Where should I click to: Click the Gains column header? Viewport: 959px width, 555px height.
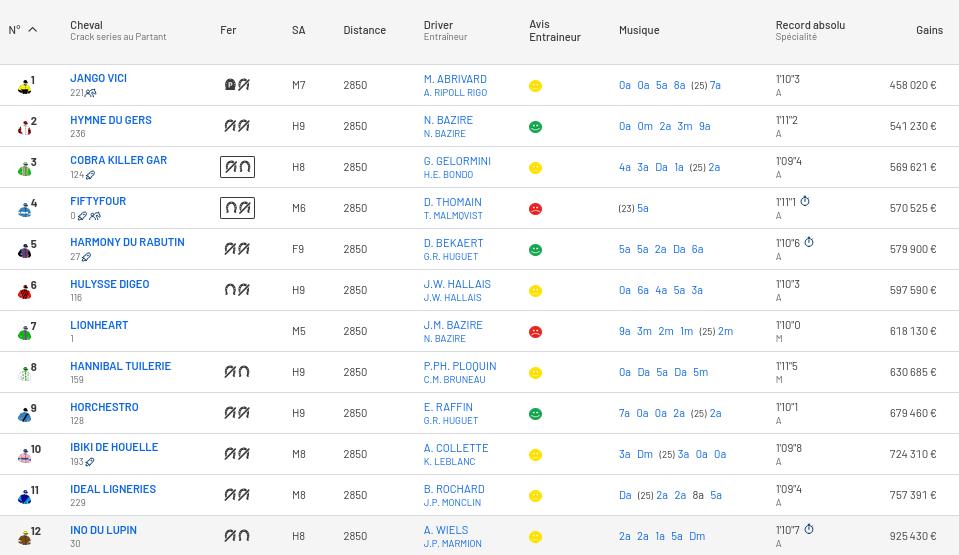[929, 30]
